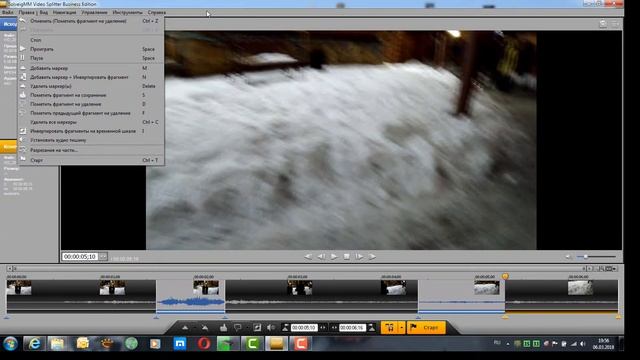Click the Stop button under the video
Viewport: 640px width, 360px height.
click(347, 257)
